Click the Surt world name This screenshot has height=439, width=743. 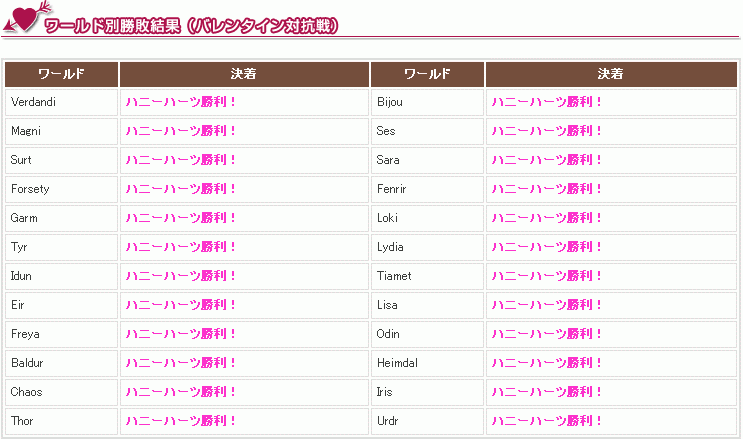click(x=22, y=160)
